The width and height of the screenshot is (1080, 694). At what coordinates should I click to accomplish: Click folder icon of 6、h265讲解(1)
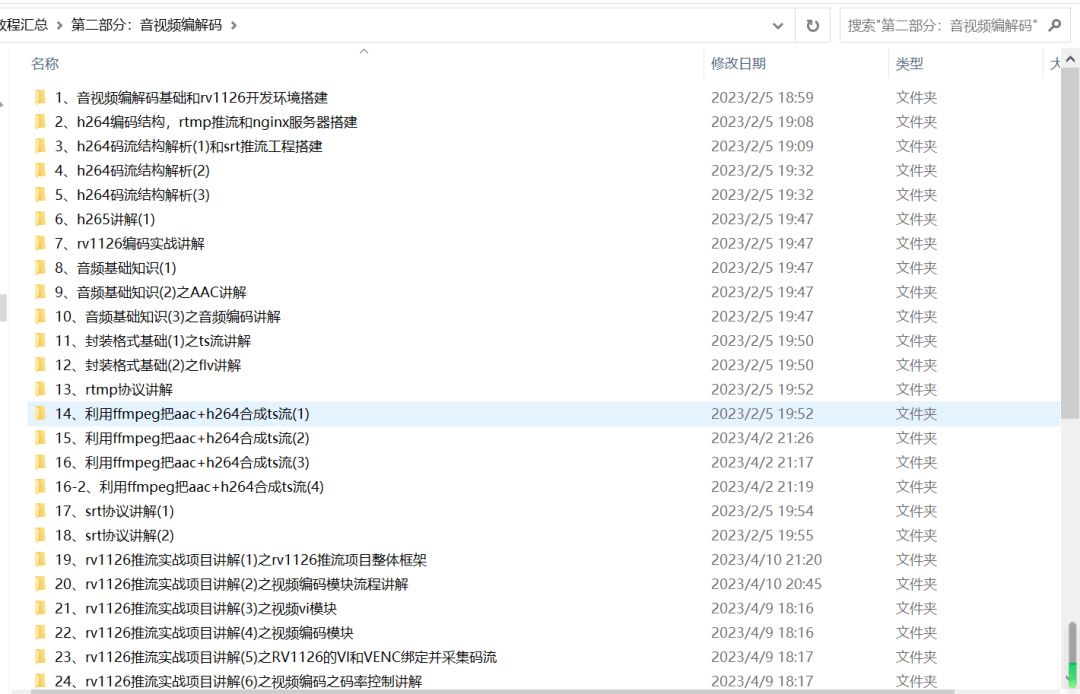click(41, 219)
